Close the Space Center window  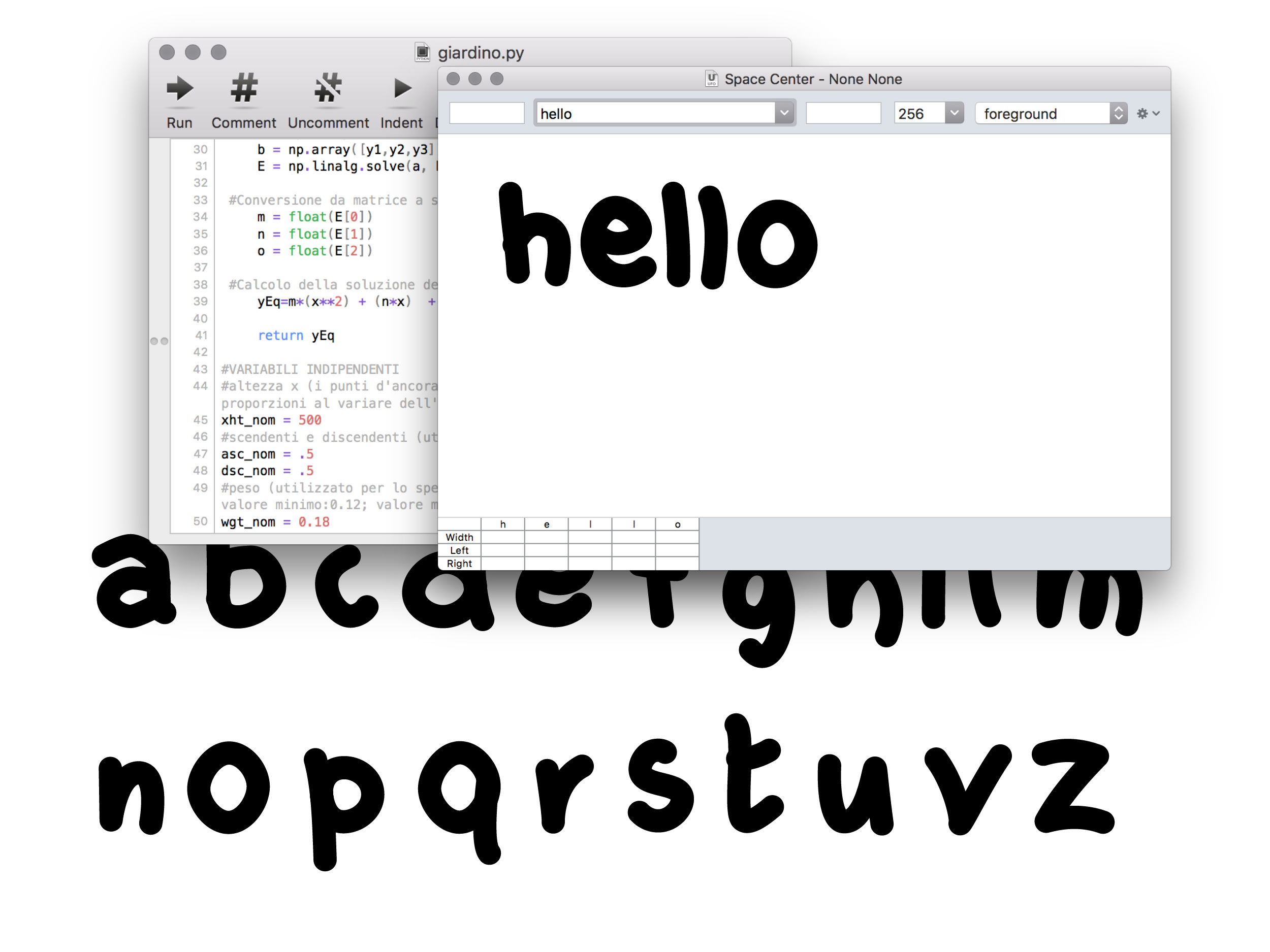[x=453, y=79]
